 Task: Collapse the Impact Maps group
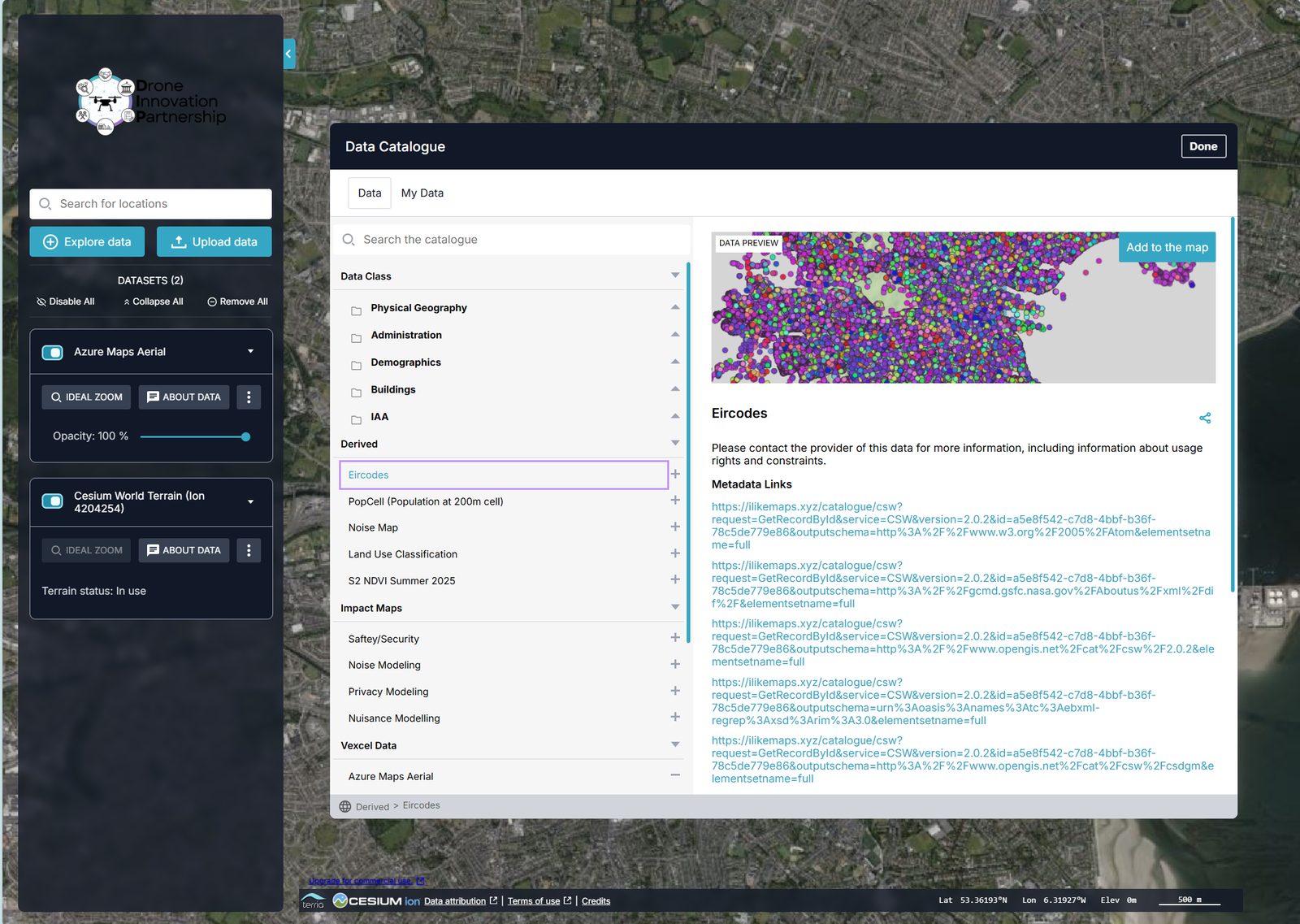675,607
